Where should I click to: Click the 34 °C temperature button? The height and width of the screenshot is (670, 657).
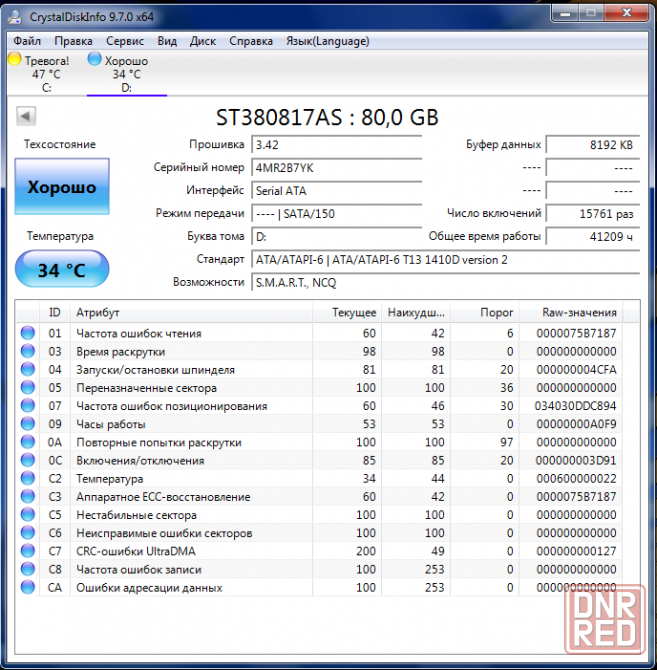[x=62, y=270]
